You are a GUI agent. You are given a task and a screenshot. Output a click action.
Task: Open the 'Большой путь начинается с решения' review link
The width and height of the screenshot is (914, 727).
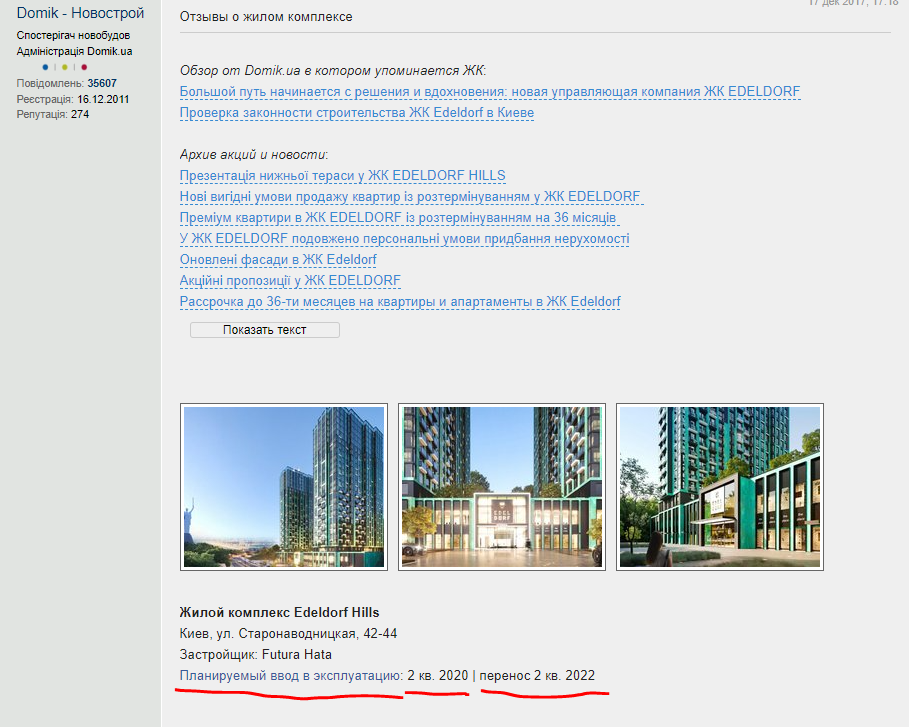click(x=490, y=92)
